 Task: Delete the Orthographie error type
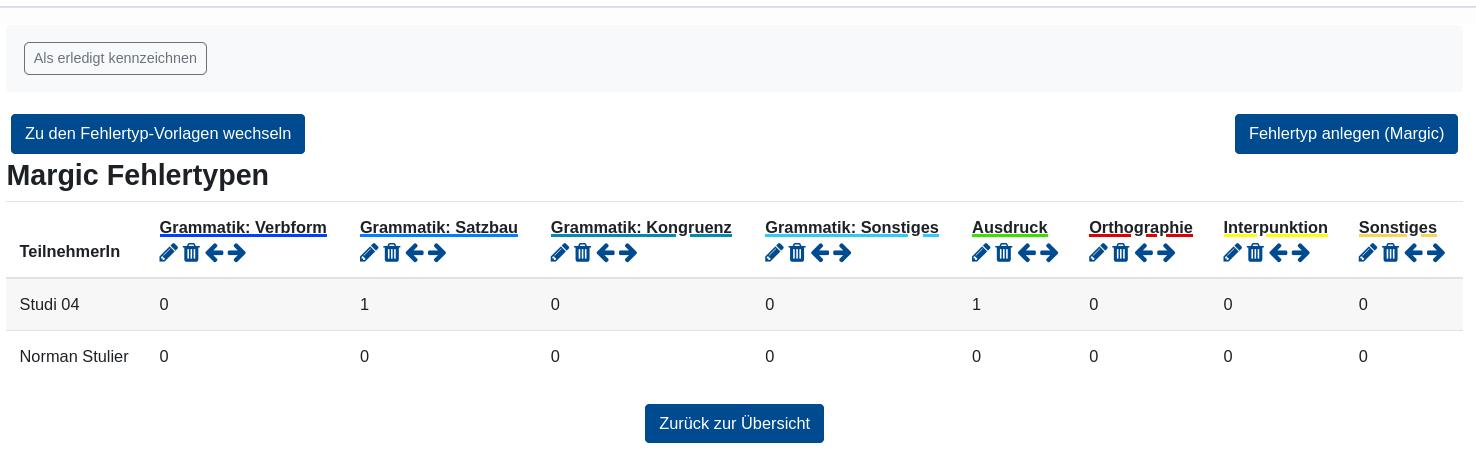pyautogui.click(x=1121, y=253)
